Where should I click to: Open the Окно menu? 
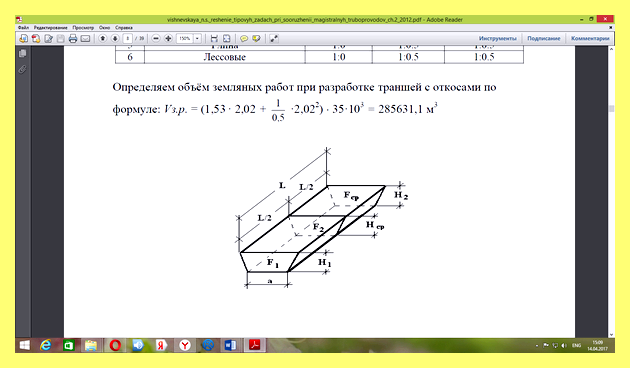[x=104, y=28]
